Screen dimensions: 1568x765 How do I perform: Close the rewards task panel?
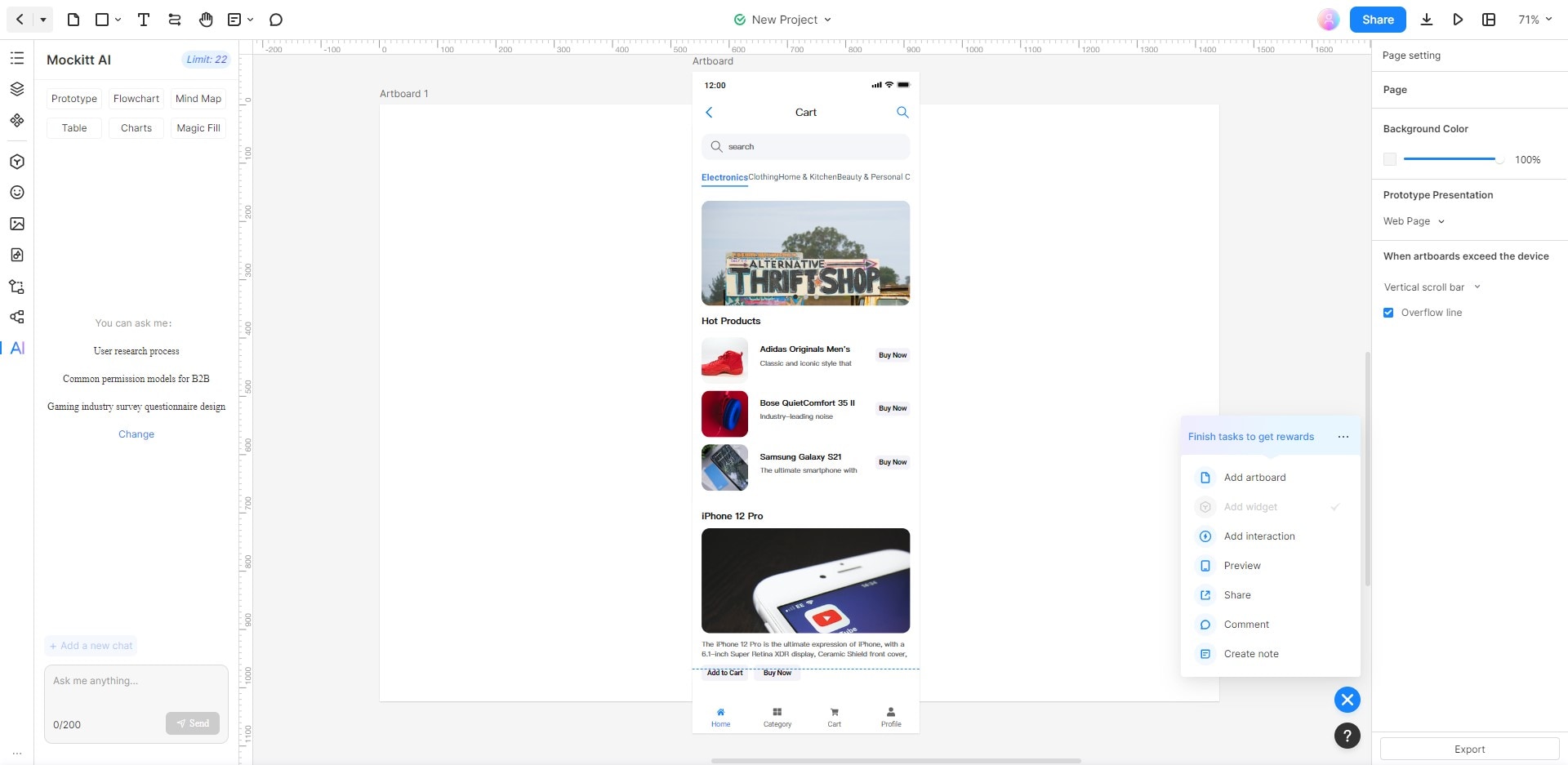coord(1347,700)
